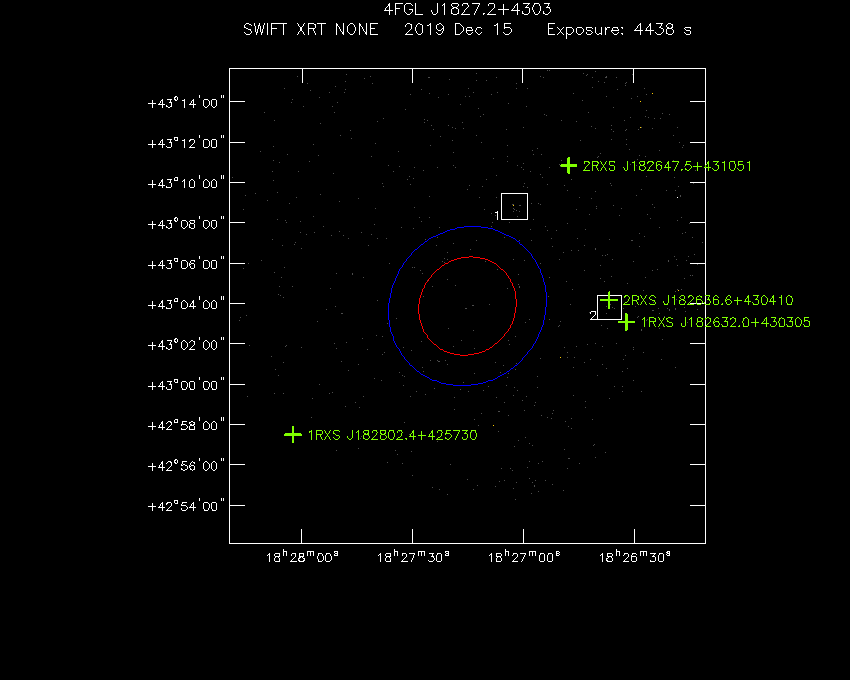The image size is (850, 680).
Task: Click the declination label +43°10'00"
Action: point(186,183)
